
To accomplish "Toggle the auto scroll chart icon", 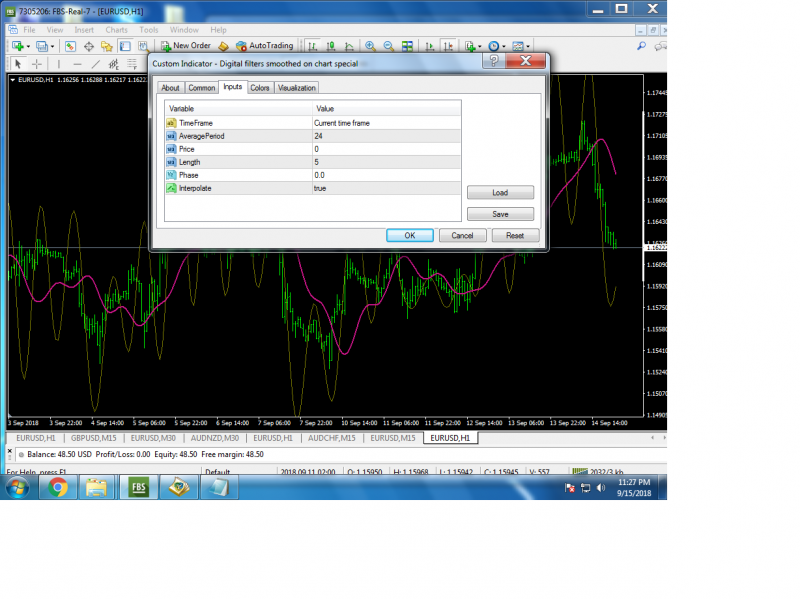I will point(430,46).
